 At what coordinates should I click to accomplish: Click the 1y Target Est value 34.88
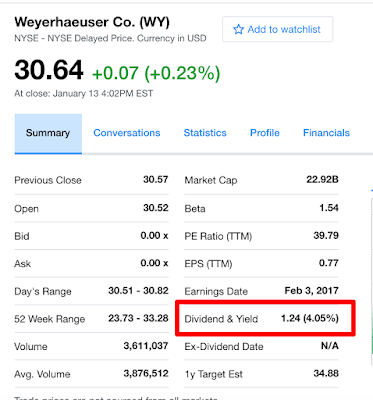(326, 373)
